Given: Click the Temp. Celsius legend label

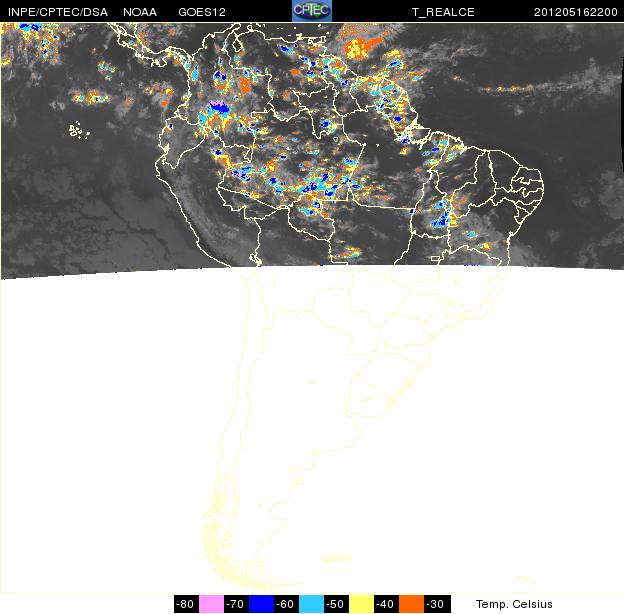Looking at the screenshot, I should click(514, 604).
